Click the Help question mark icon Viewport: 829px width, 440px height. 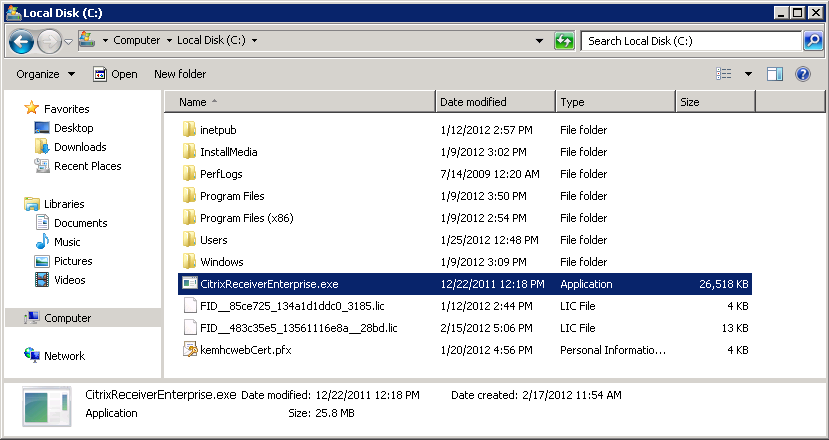[x=802, y=74]
